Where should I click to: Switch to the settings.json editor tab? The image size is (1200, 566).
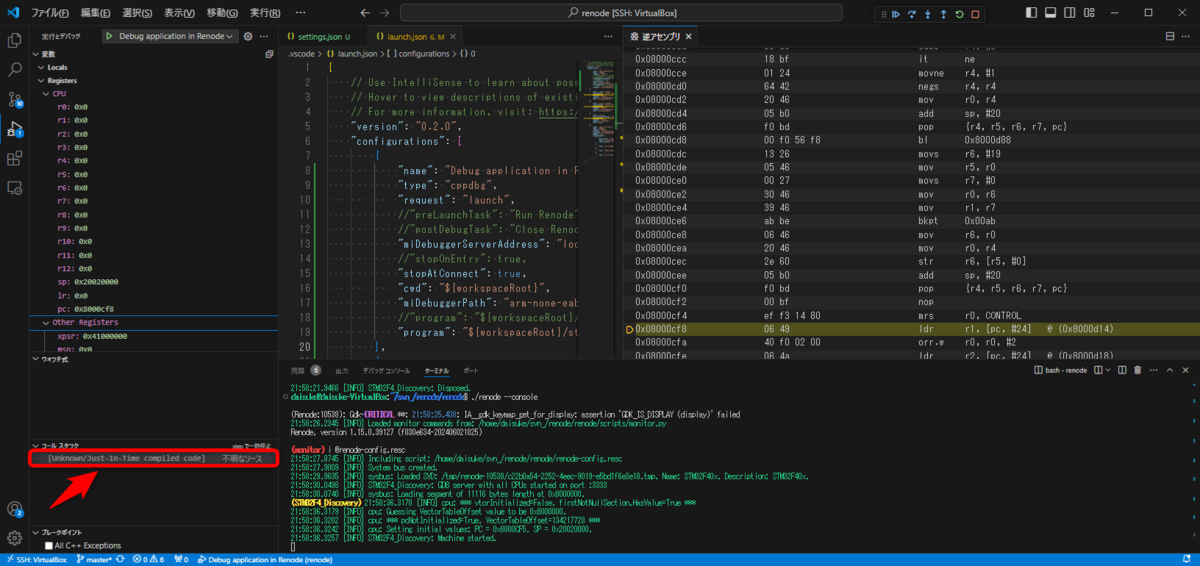pyautogui.click(x=318, y=36)
